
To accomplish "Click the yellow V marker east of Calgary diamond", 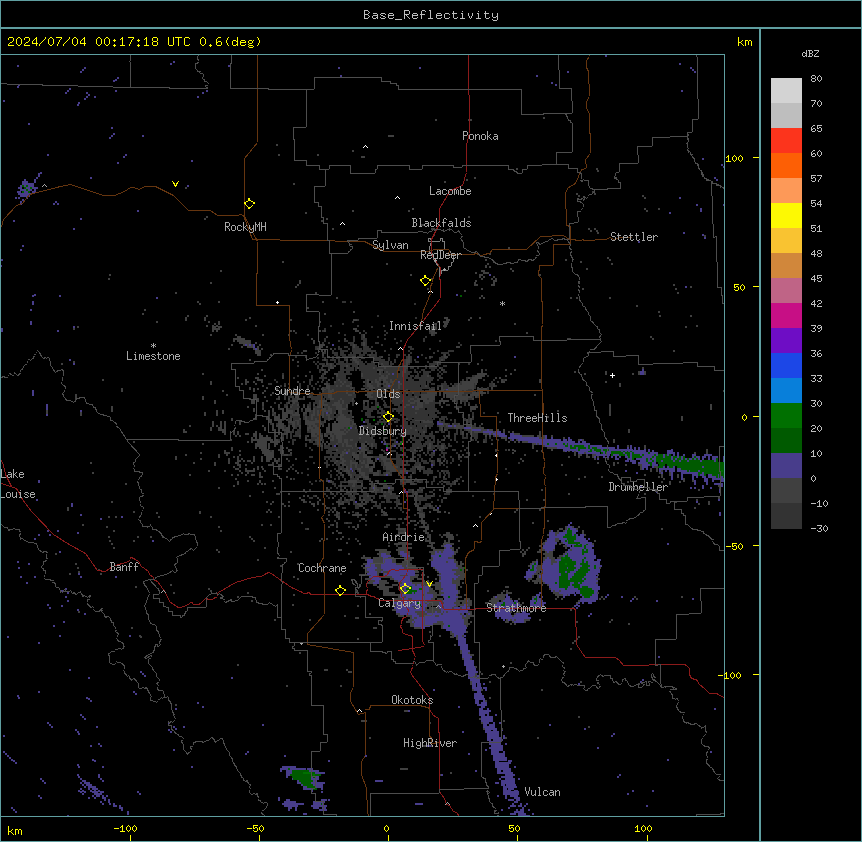I will [x=429, y=584].
